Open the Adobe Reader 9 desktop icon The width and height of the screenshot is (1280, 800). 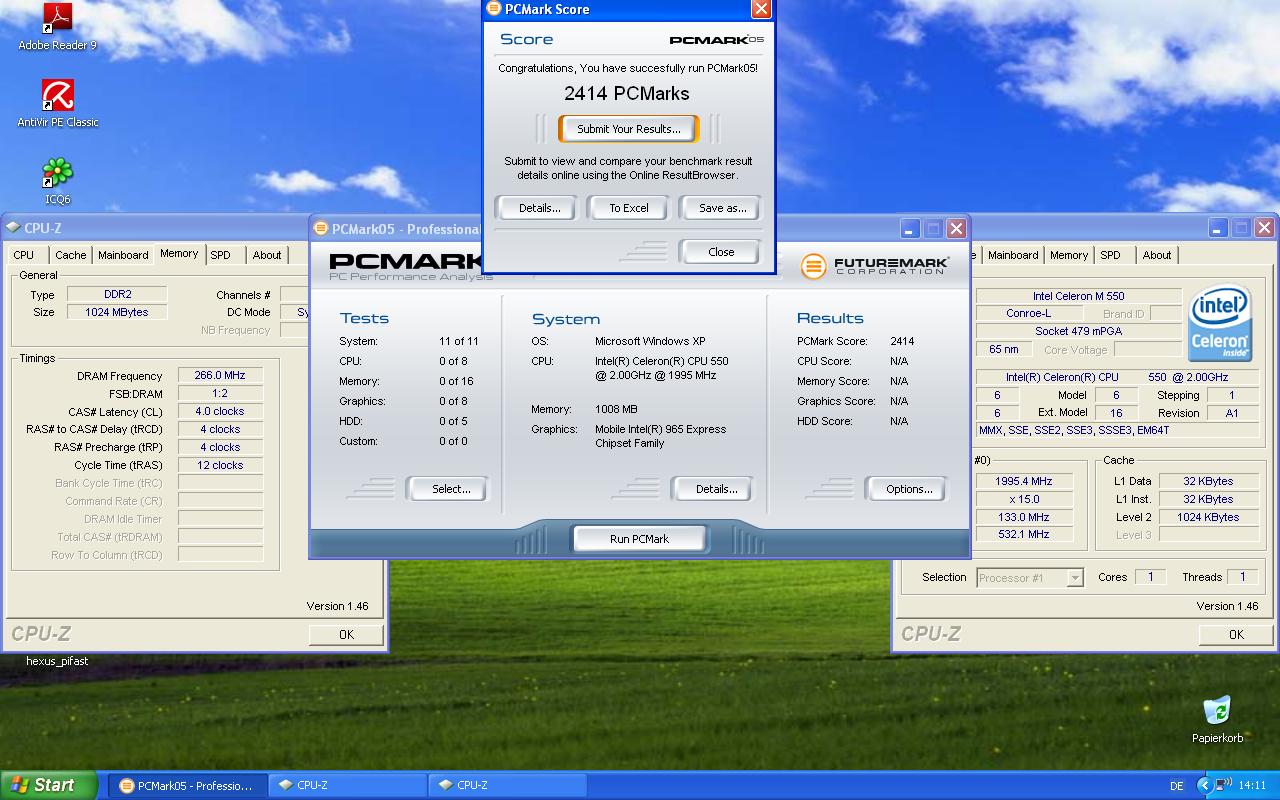58,26
